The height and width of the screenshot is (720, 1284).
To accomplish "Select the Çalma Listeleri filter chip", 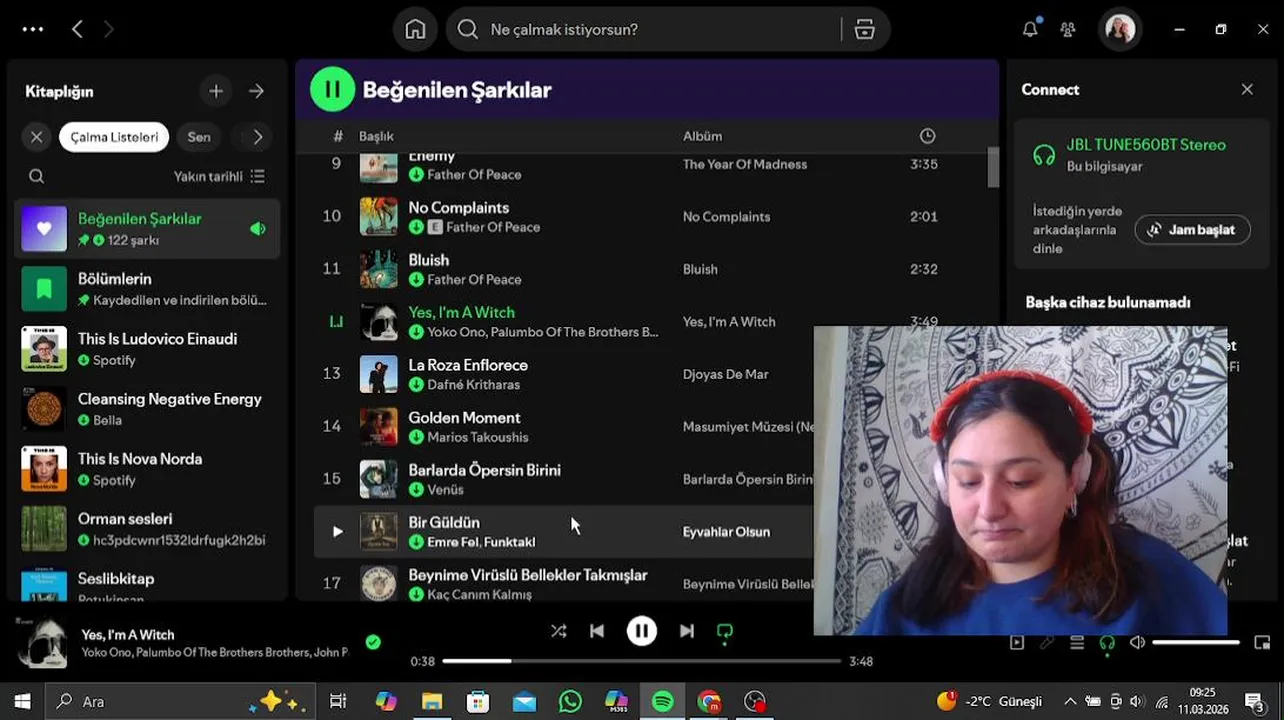I will click(x=114, y=137).
